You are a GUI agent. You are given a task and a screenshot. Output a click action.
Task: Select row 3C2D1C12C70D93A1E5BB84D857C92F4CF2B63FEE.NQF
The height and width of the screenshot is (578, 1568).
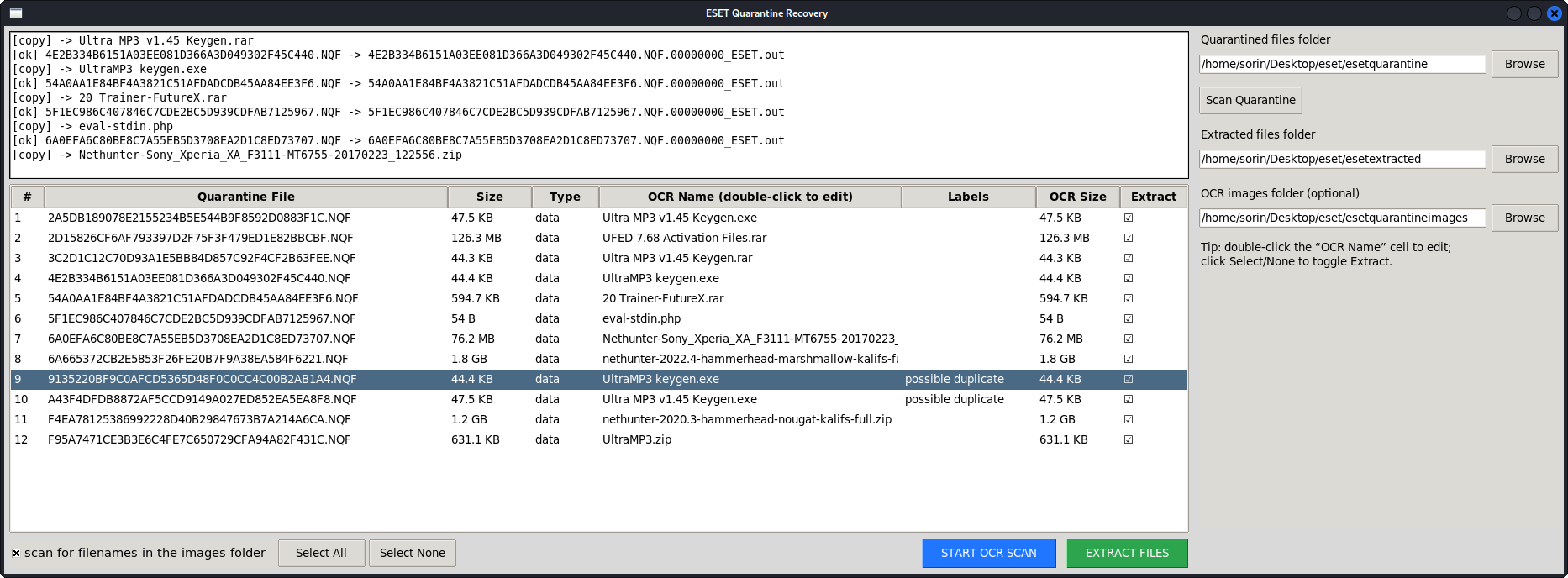coord(599,258)
